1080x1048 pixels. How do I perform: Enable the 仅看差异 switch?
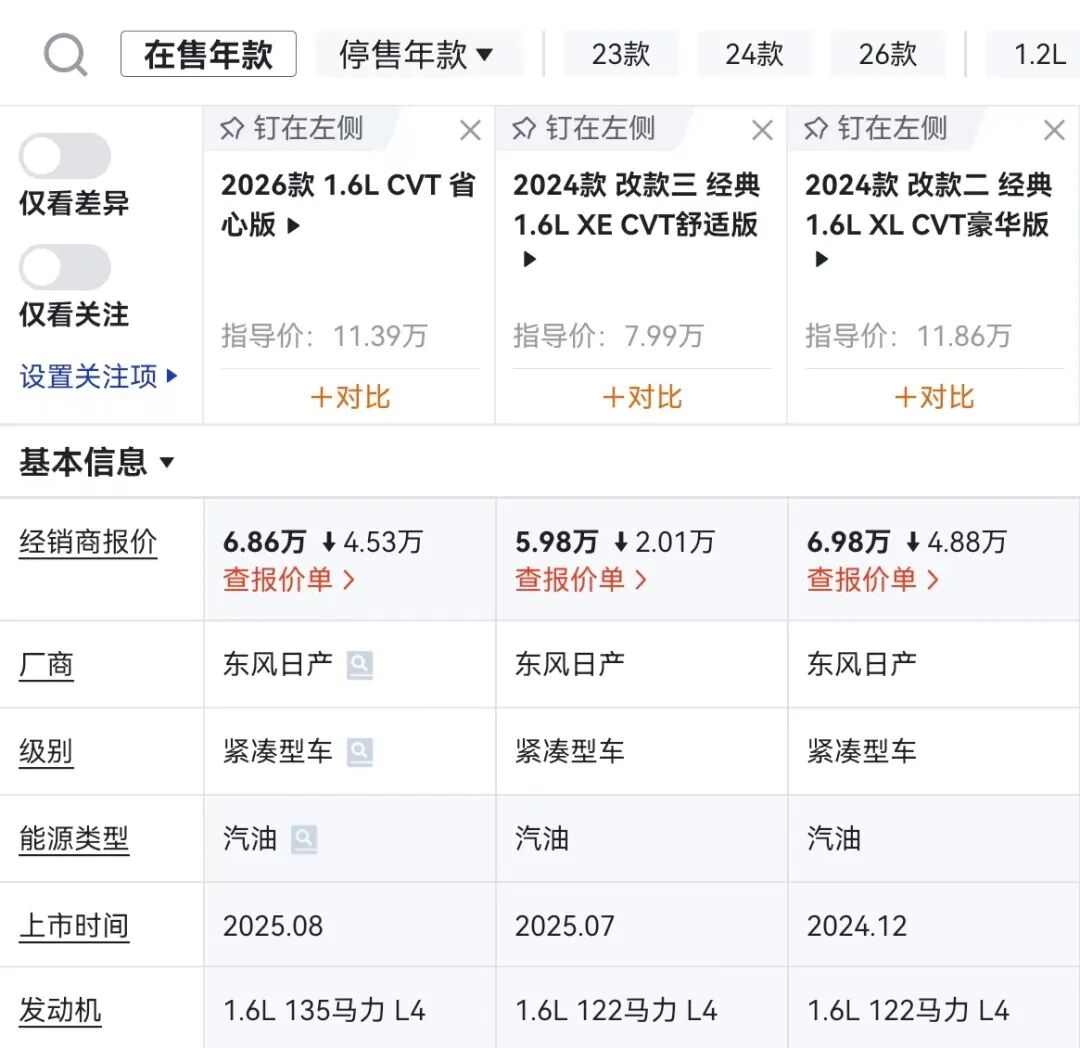click(65, 157)
